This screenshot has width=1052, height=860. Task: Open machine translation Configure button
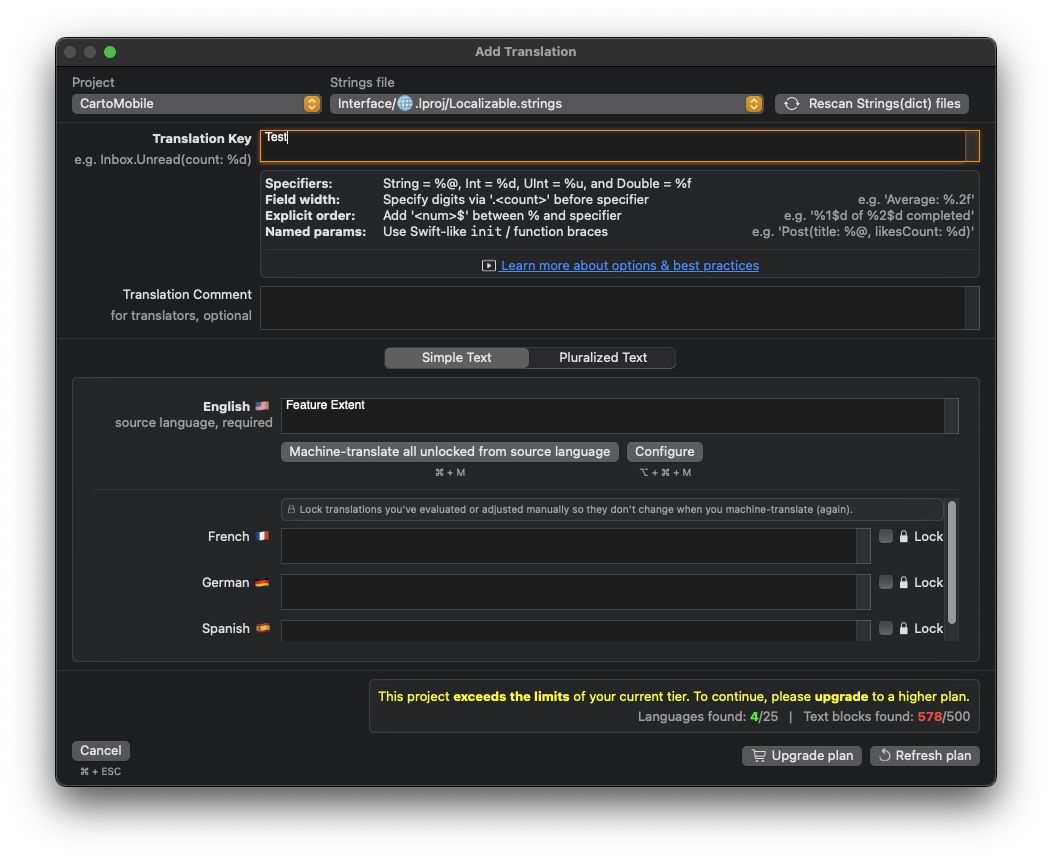[x=664, y=451]
